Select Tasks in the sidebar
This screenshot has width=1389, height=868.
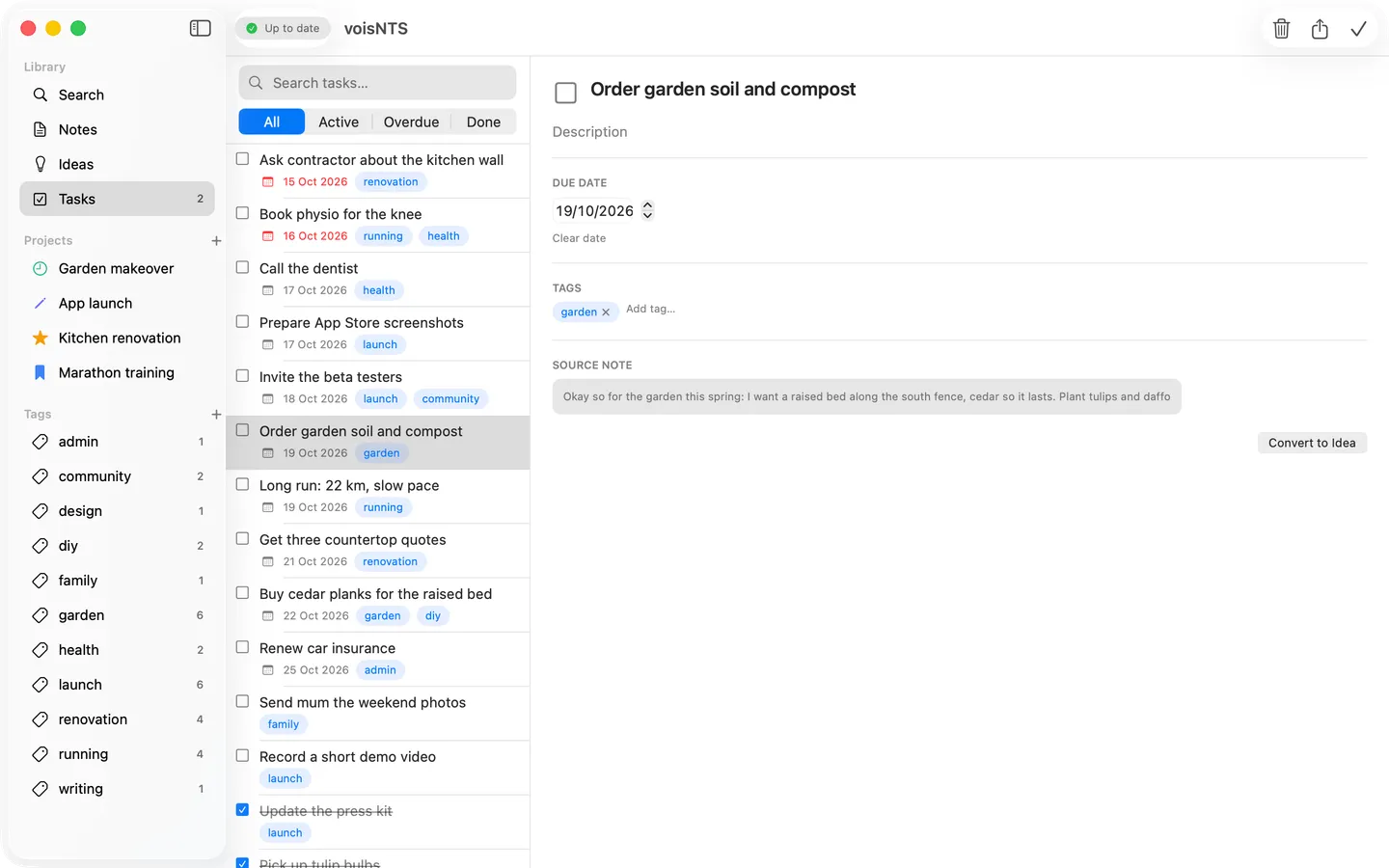click(117, 199)
